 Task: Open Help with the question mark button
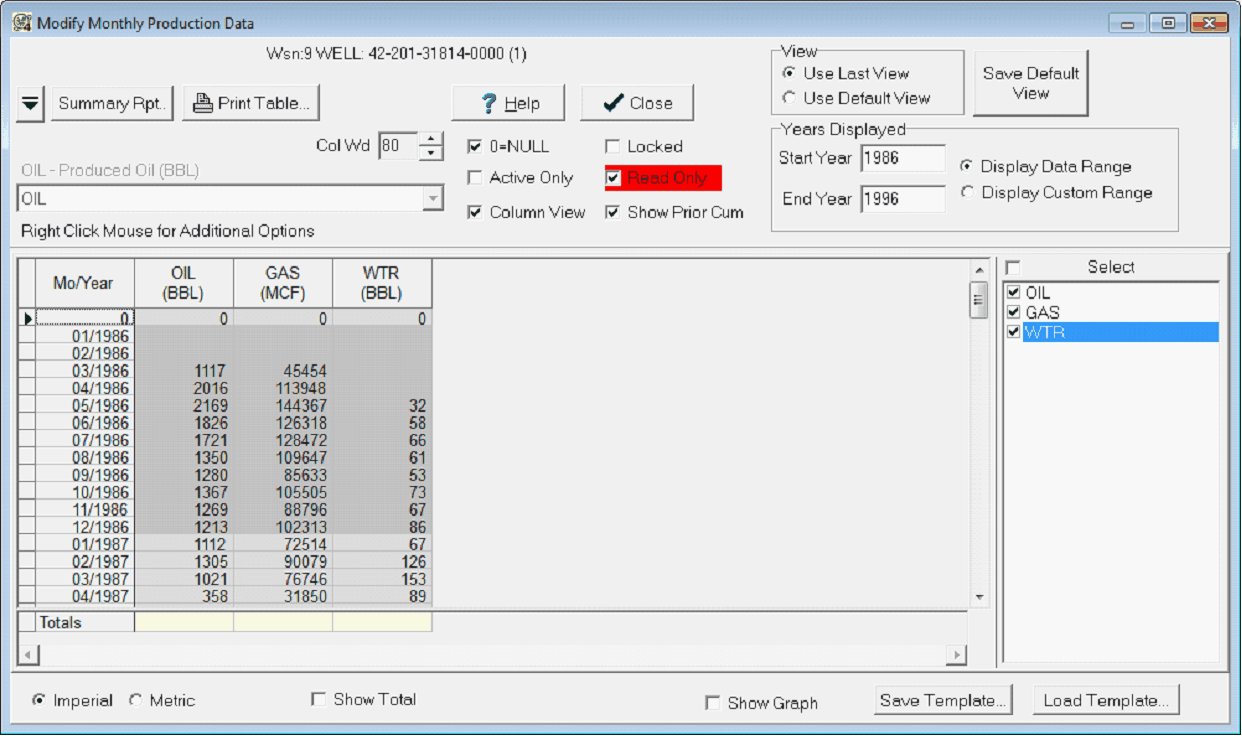click(508, 103)
